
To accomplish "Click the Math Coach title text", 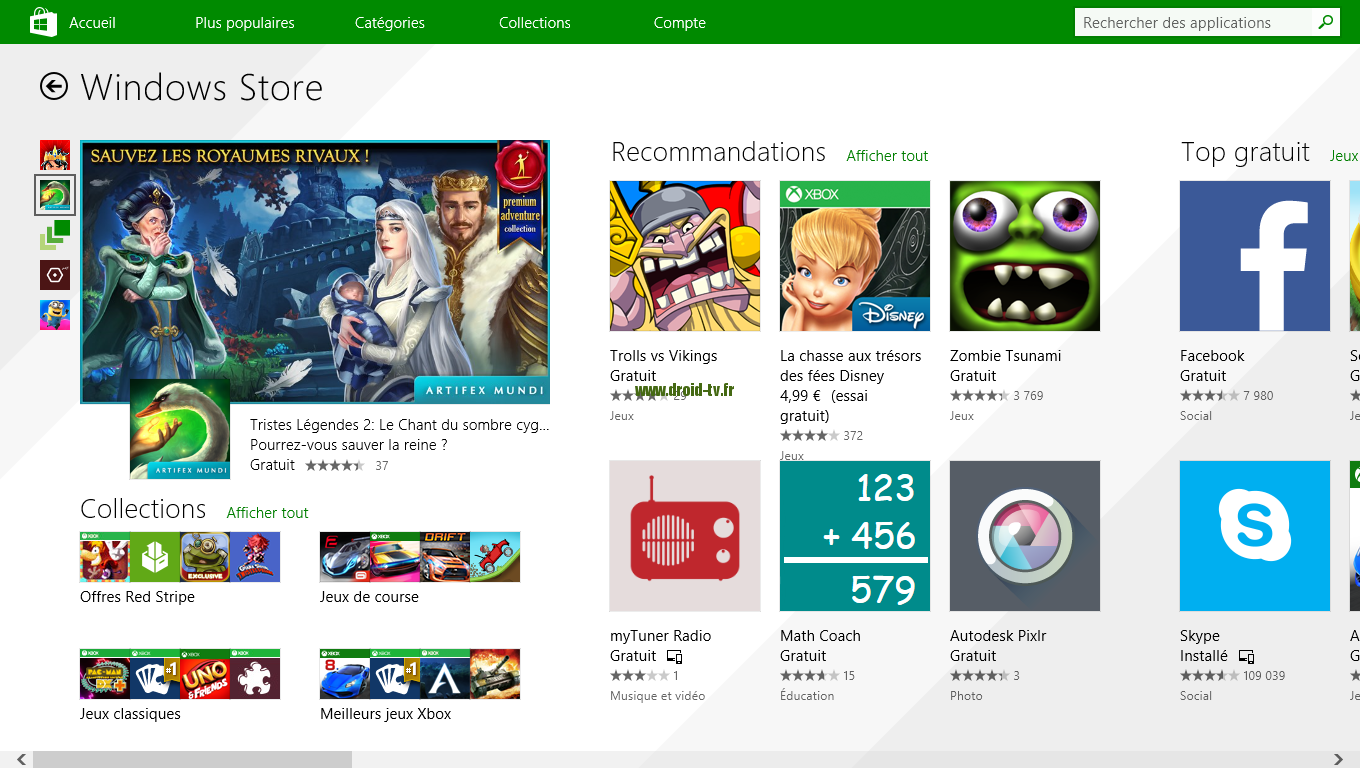I will point(820,636).
